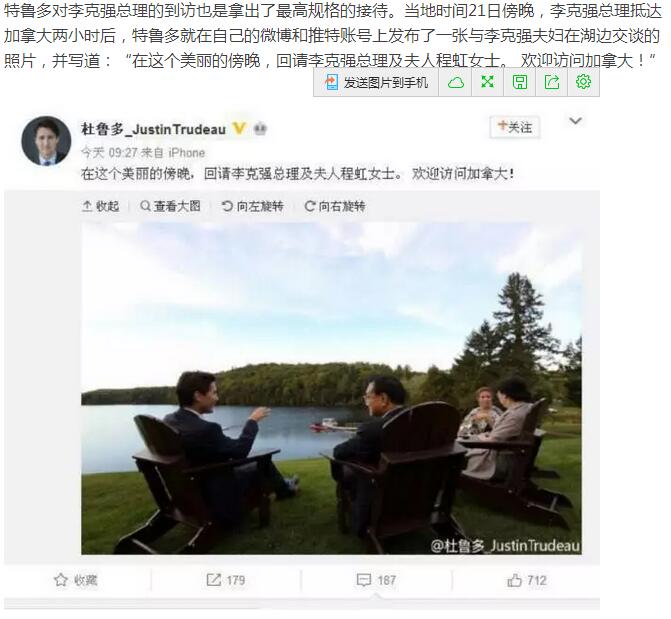
Task: Collapse the image using 收起
Action: [100, 206]
